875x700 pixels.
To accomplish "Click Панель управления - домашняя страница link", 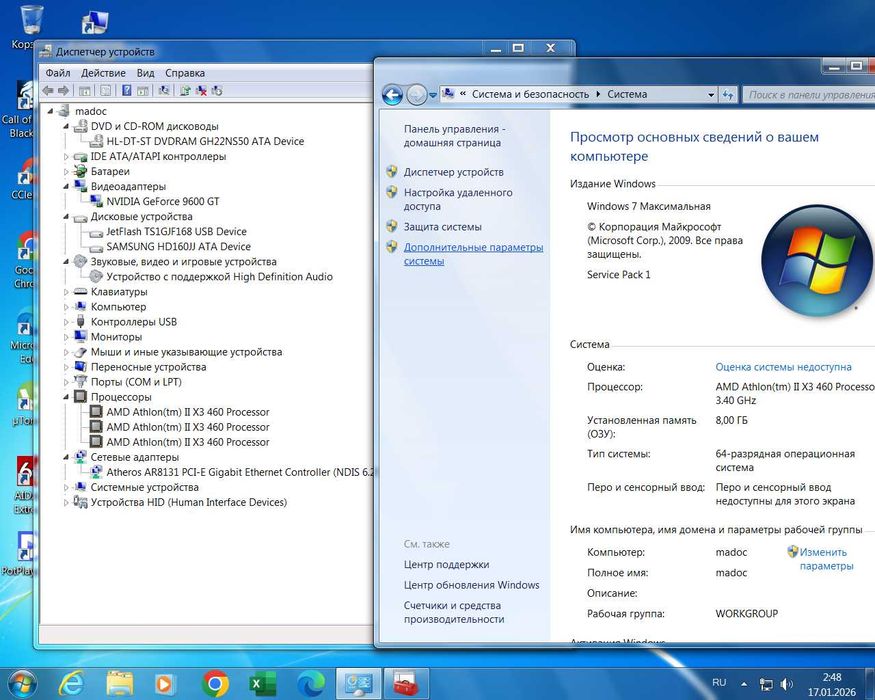I will (x=454, y=136).
